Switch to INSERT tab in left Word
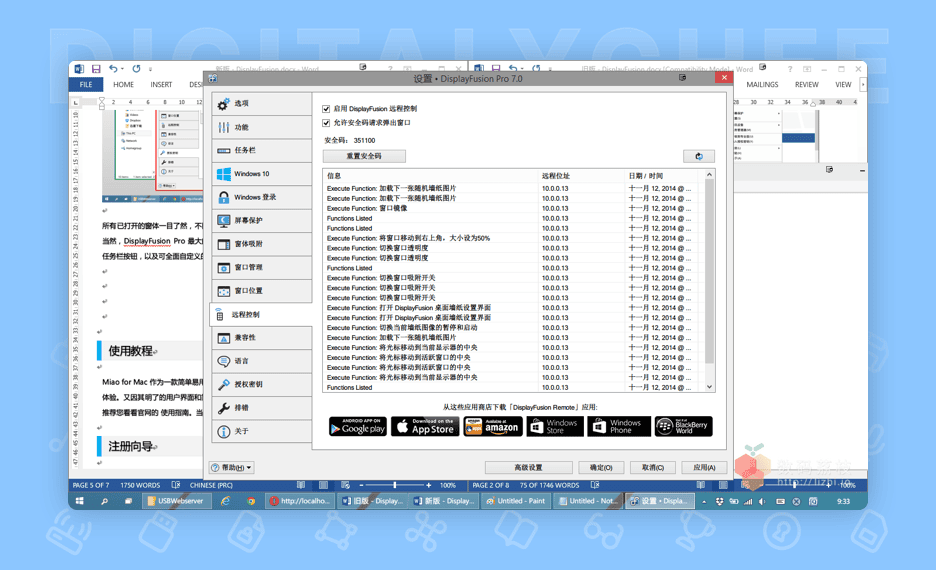Screen dimensions: 936x570 [161, 85]
